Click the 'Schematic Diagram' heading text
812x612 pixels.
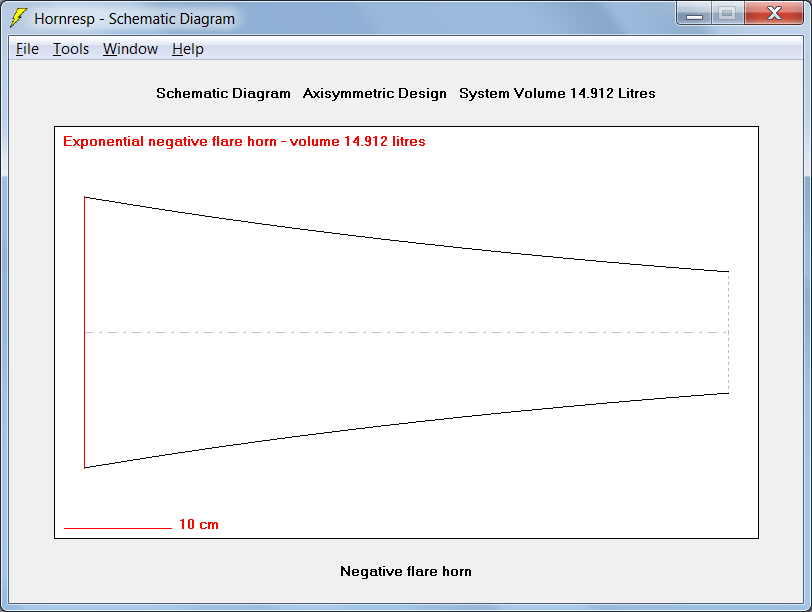[223, 93]
